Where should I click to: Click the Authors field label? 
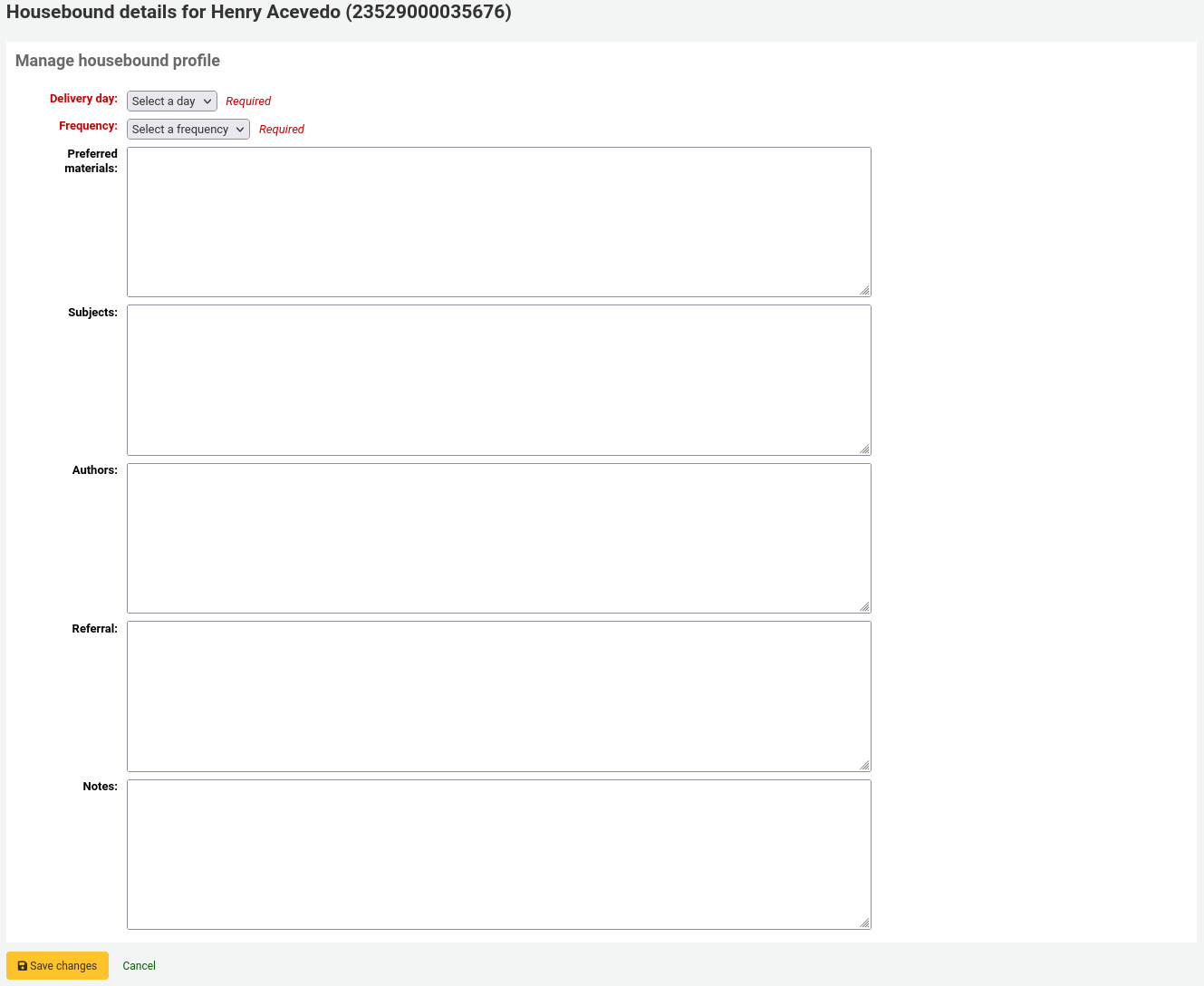94,470
